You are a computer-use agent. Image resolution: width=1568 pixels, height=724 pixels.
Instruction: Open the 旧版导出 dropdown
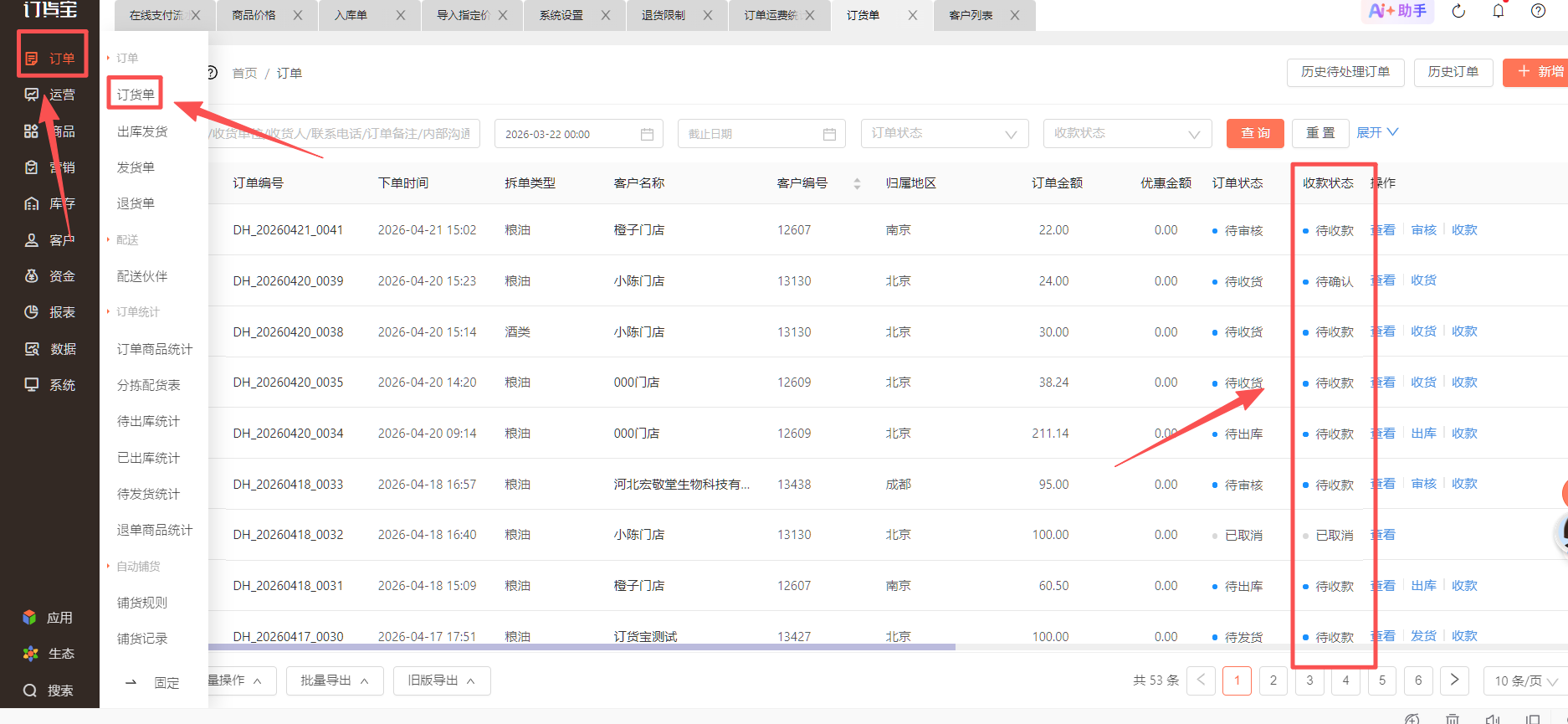[442, 681]
